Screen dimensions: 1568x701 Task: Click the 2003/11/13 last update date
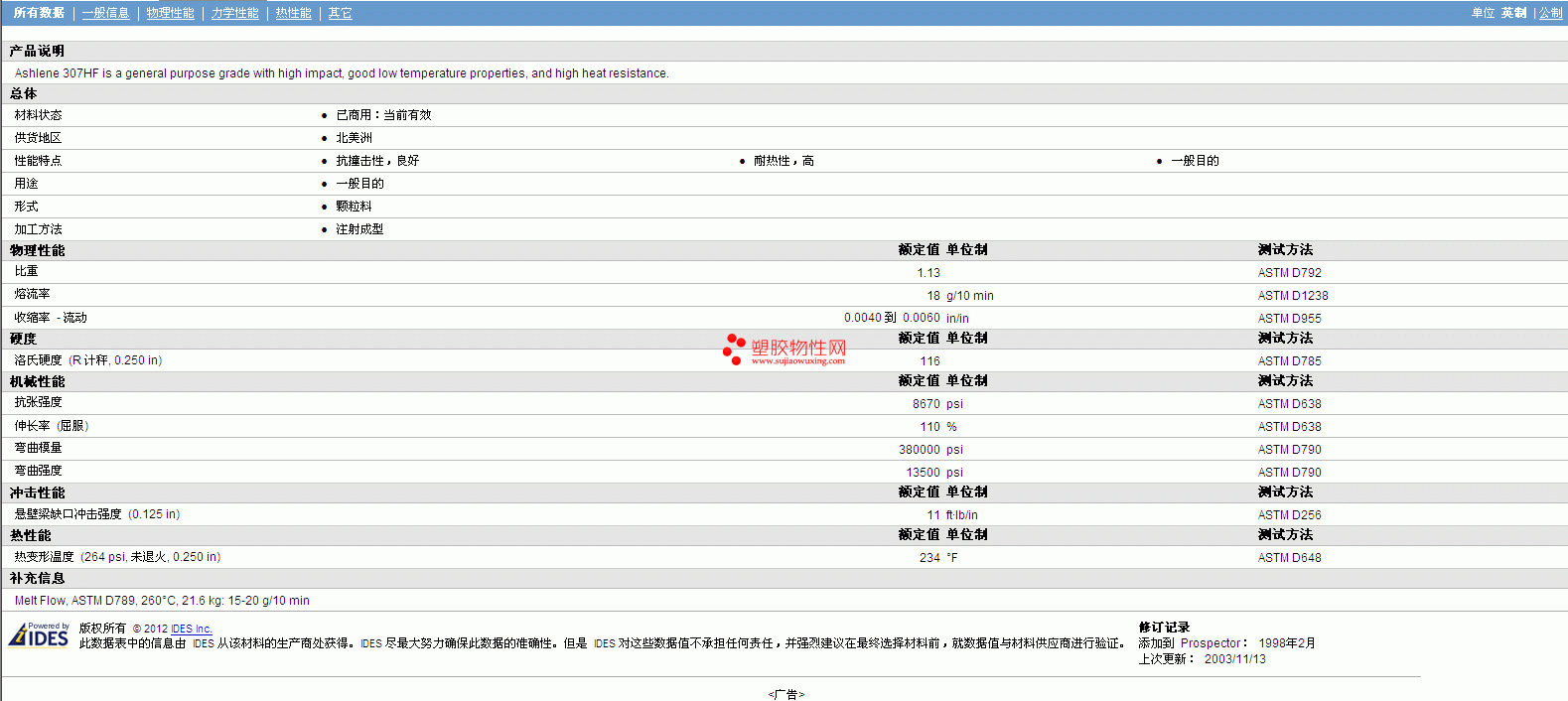click(1235, 659)
